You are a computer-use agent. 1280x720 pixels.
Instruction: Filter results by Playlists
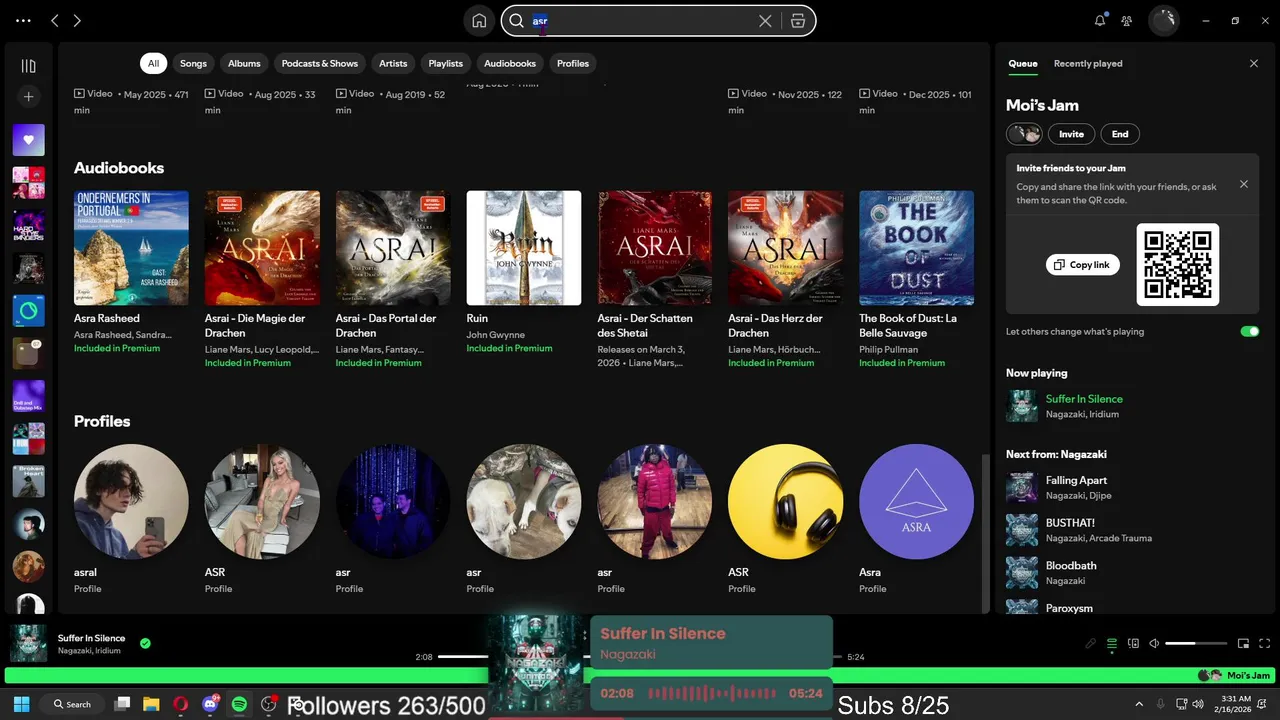pyautogui.click(x=445, y=63)
